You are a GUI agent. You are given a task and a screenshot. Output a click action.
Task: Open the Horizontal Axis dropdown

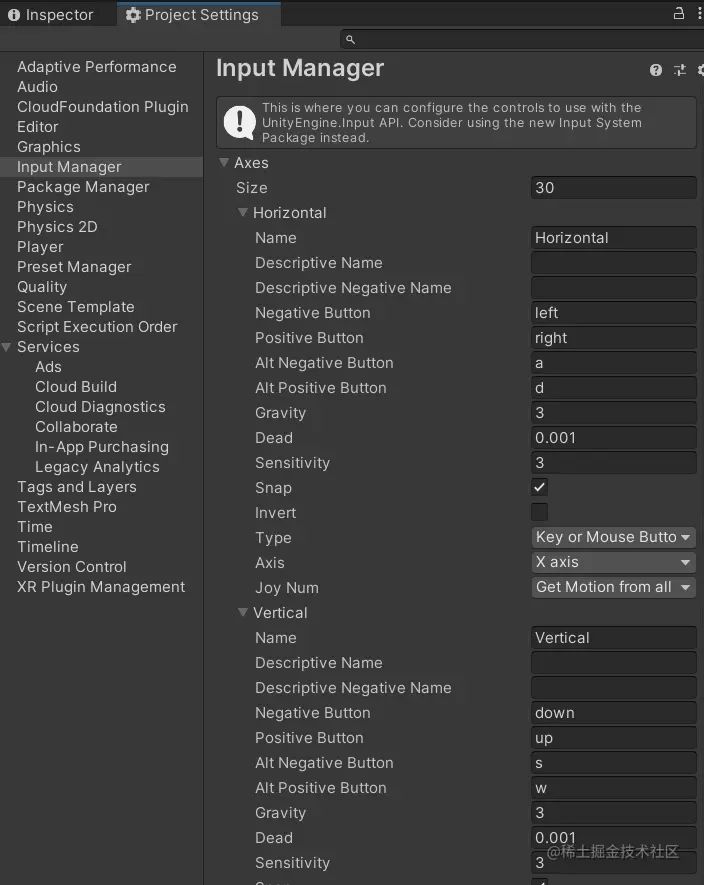pos(613,562)
